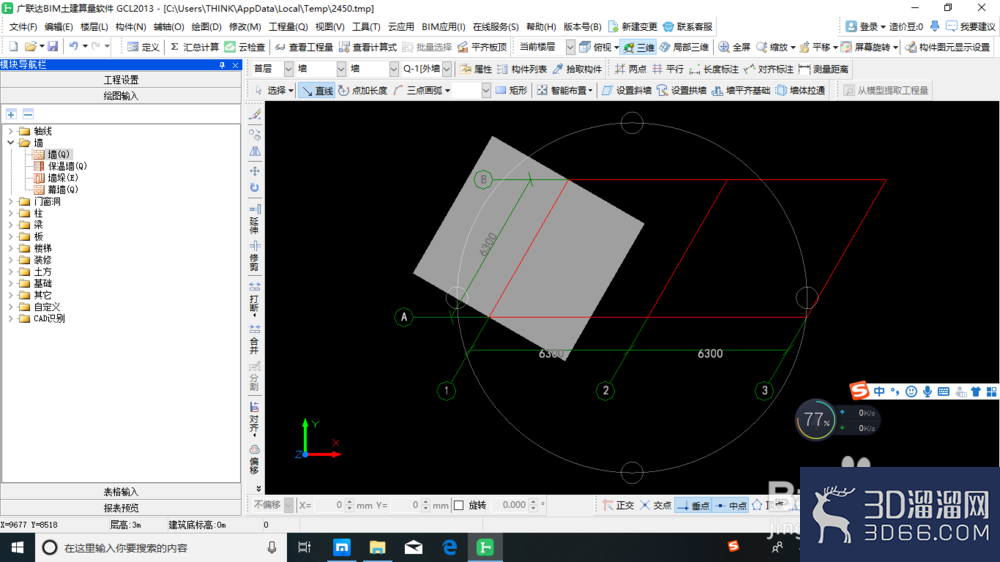
Task: Select the 平行 parallel axis tool
Action: click(x=667, y=69)
